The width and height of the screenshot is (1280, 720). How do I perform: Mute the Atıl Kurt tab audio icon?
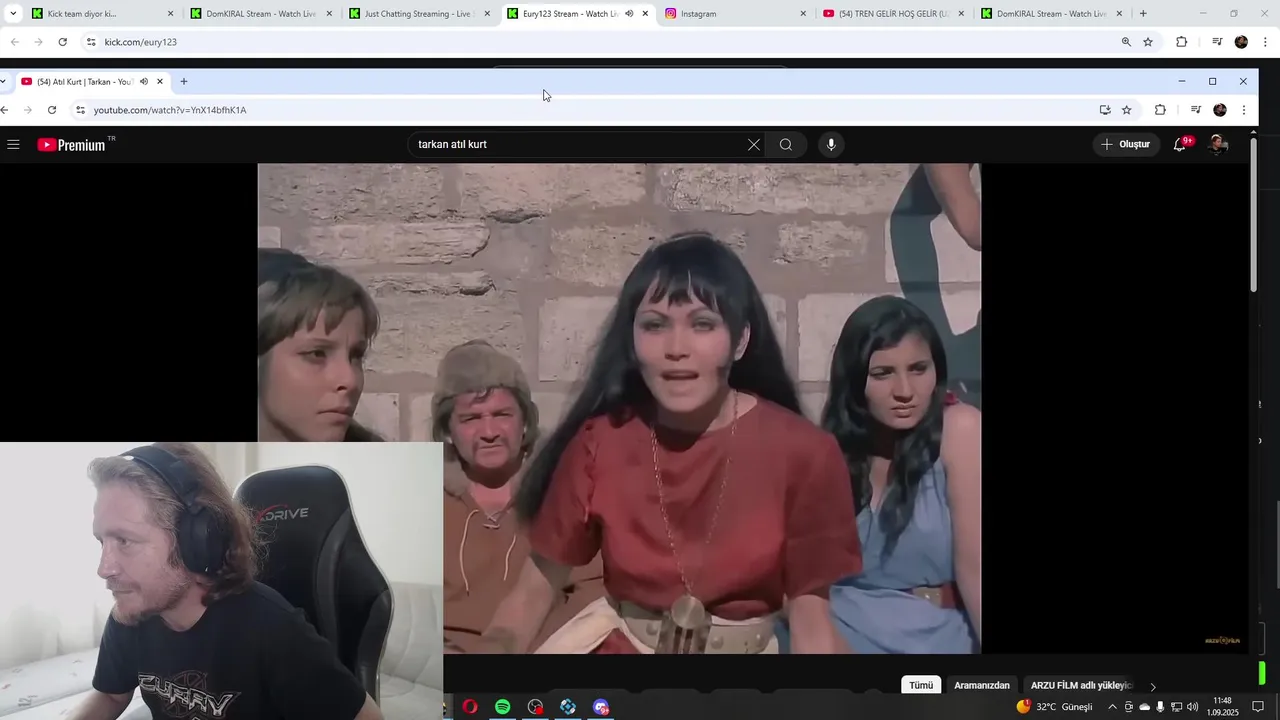144,81
